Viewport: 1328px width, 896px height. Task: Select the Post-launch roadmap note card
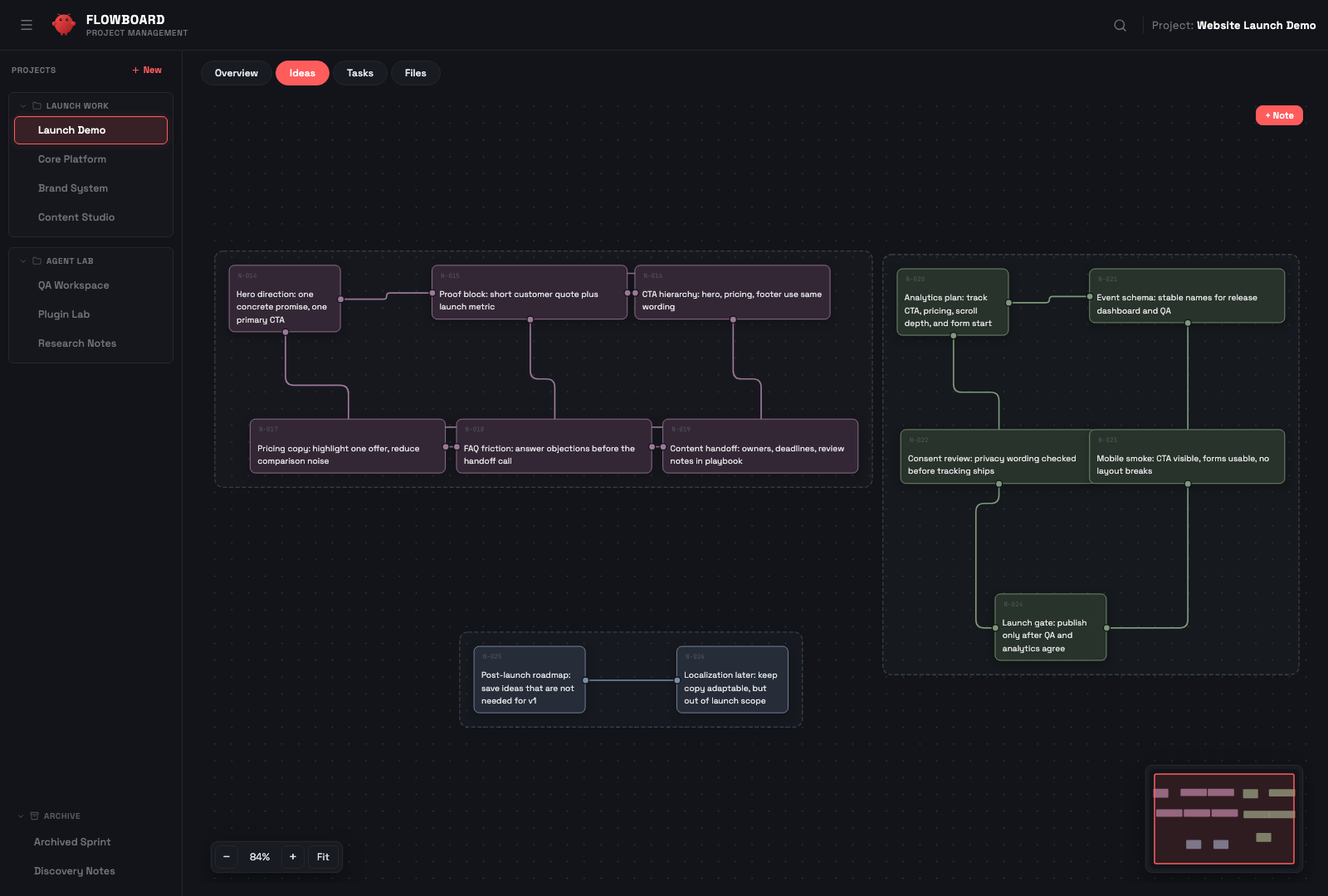530,679
